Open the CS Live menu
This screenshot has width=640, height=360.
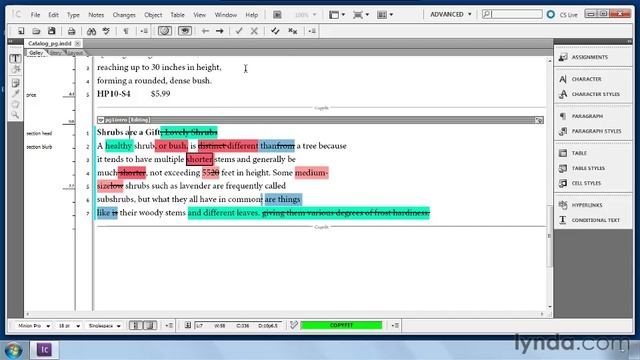click(563, 15)
